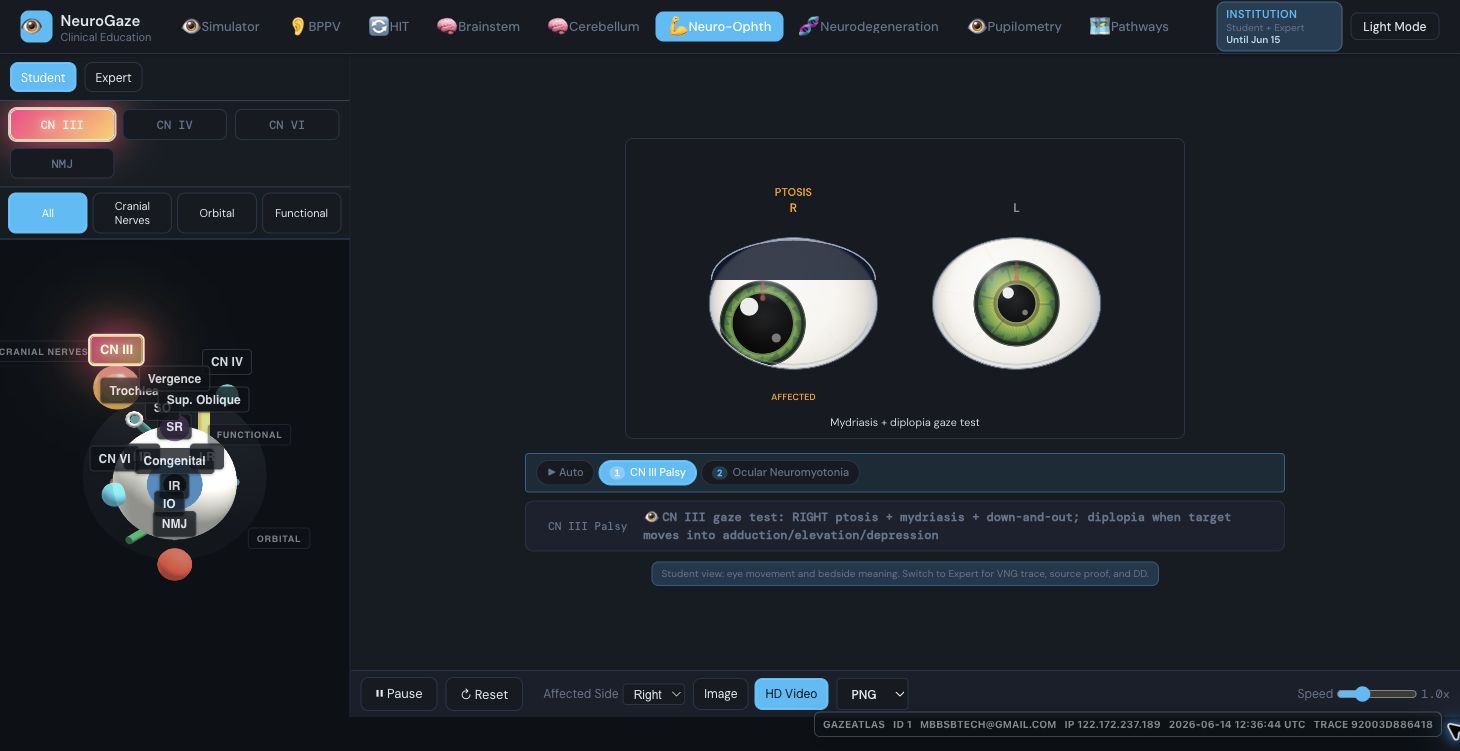Select the Sup. Oblique node label
The width and height of the screenshot is (1460, 751).
click(203, 399)
